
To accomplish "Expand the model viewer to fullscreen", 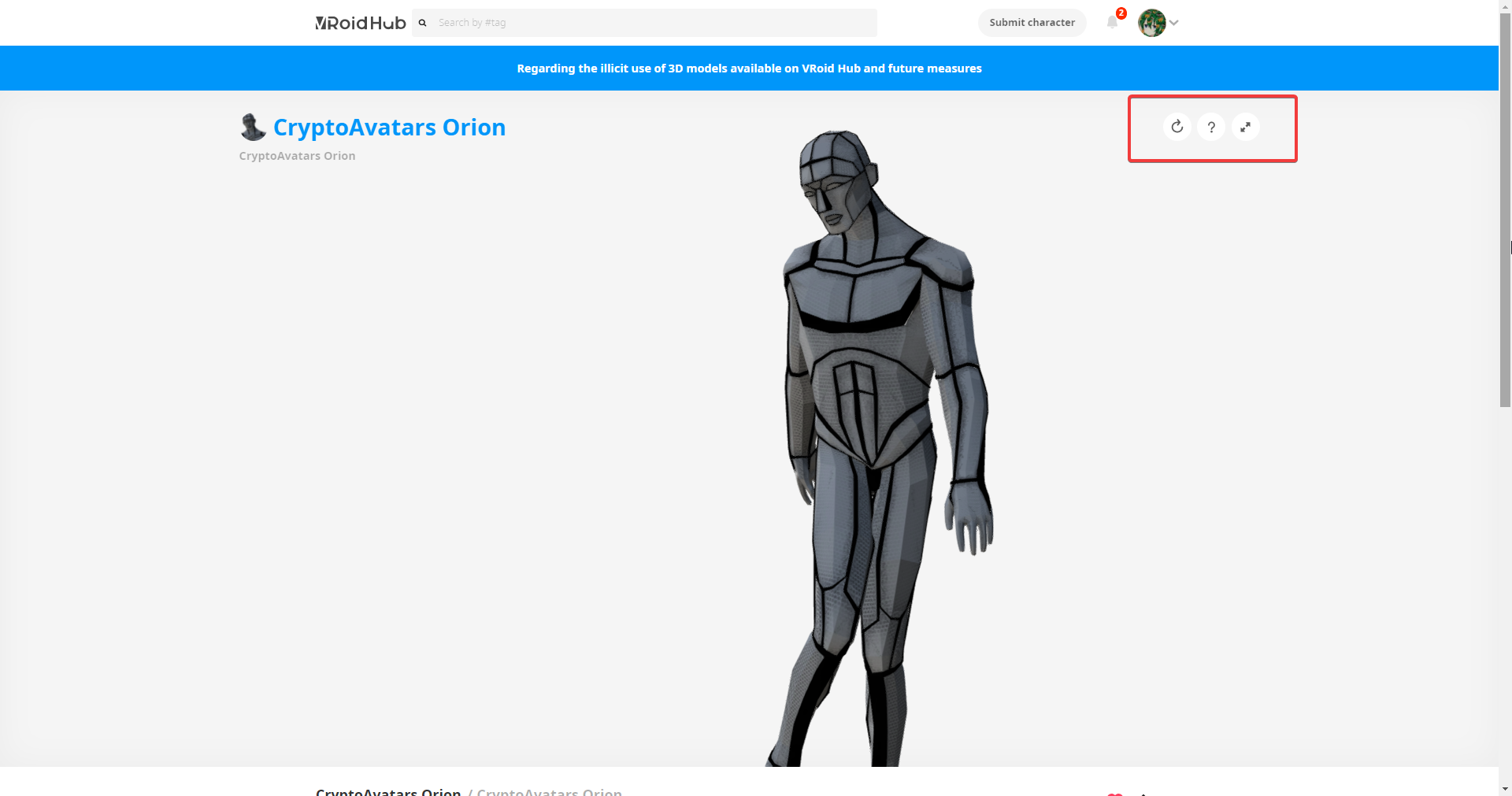I will (1246, 127).
